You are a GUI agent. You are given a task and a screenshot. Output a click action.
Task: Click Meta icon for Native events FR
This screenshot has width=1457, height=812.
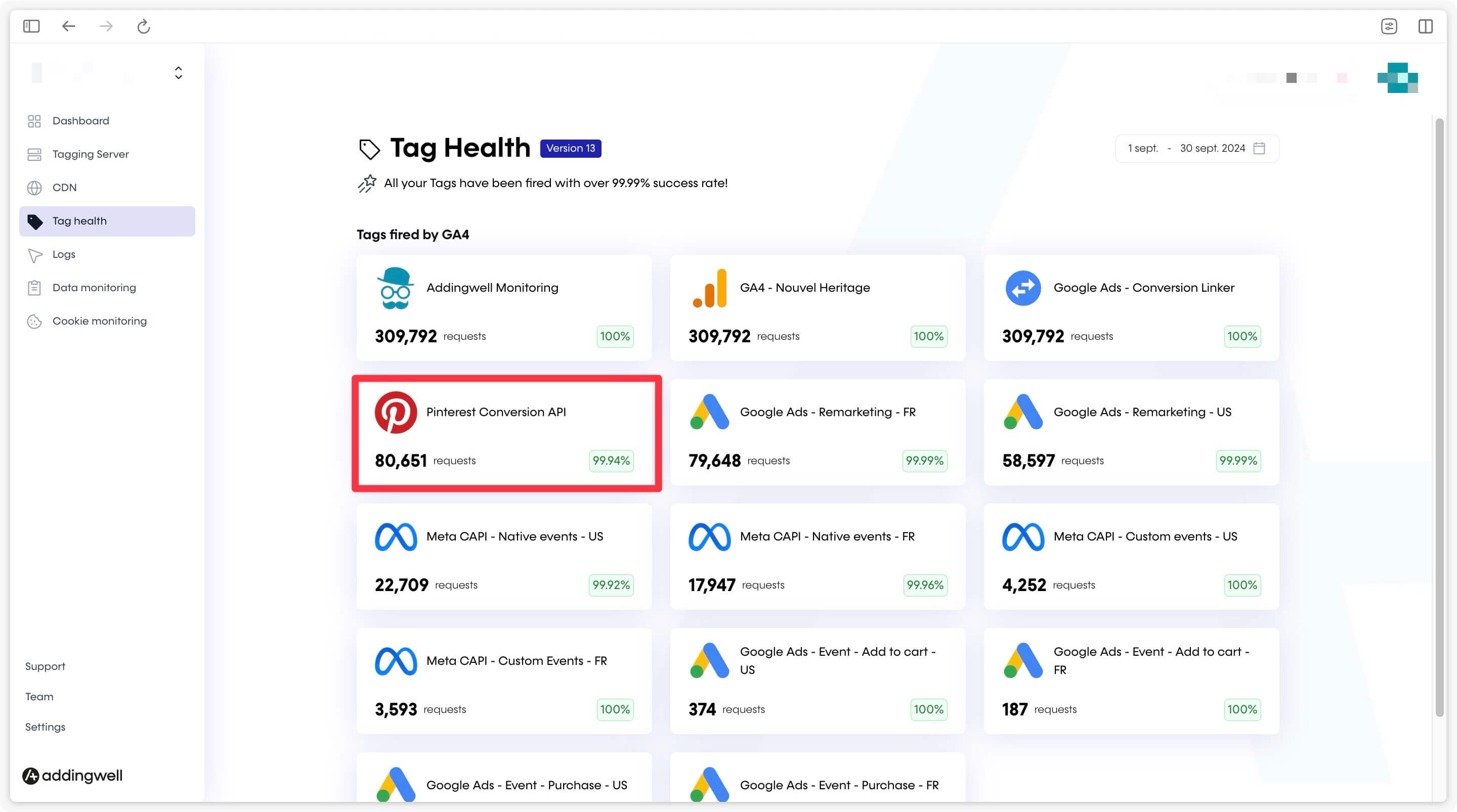[709, 536]
